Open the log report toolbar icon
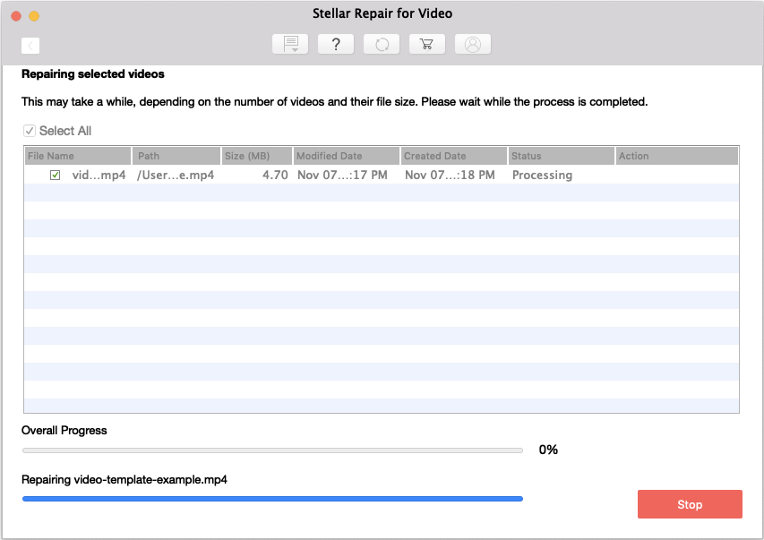 (x=290, y=44)
